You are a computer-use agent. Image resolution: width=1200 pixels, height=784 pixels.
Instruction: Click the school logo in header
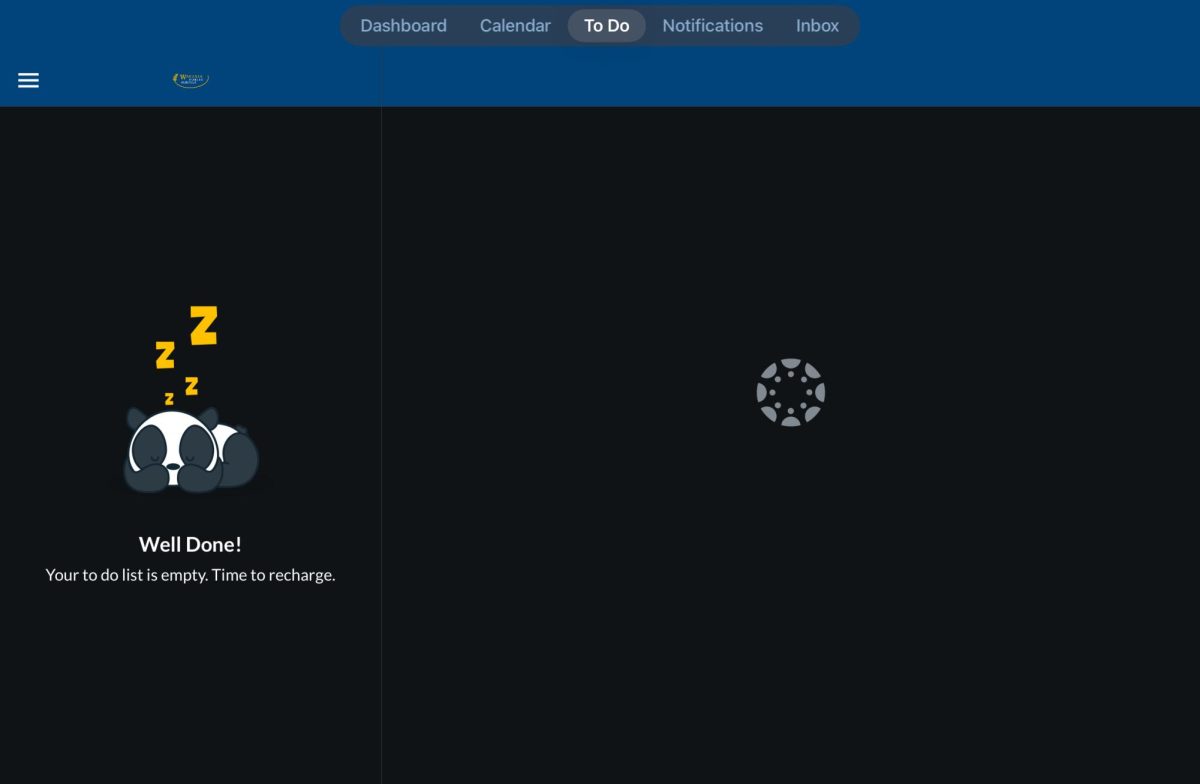[191, 80]
